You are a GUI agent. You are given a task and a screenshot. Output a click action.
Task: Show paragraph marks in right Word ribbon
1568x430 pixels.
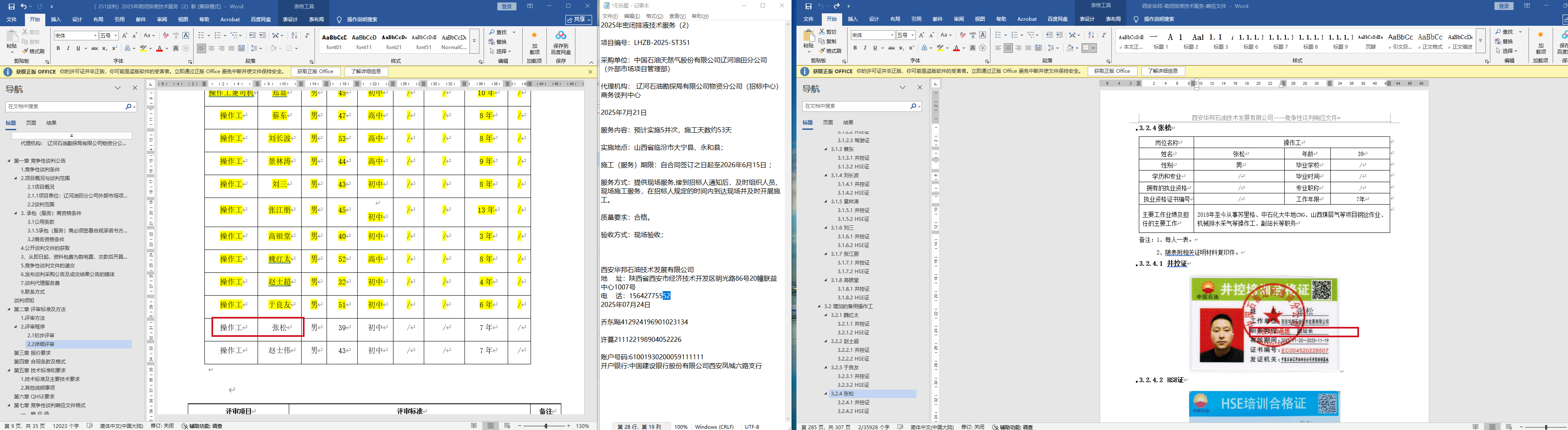pyautogui.click(x=1104, y=35)
